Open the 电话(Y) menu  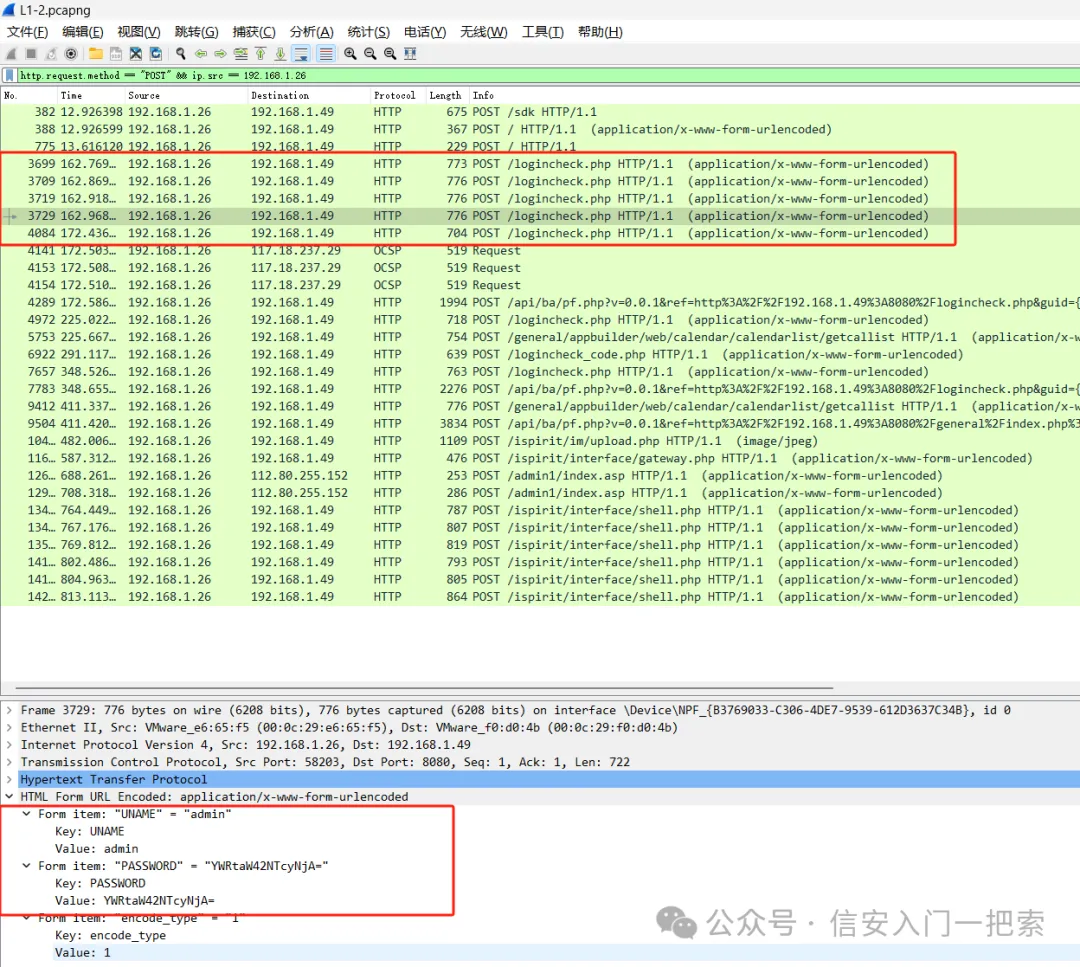coord(424,32)
